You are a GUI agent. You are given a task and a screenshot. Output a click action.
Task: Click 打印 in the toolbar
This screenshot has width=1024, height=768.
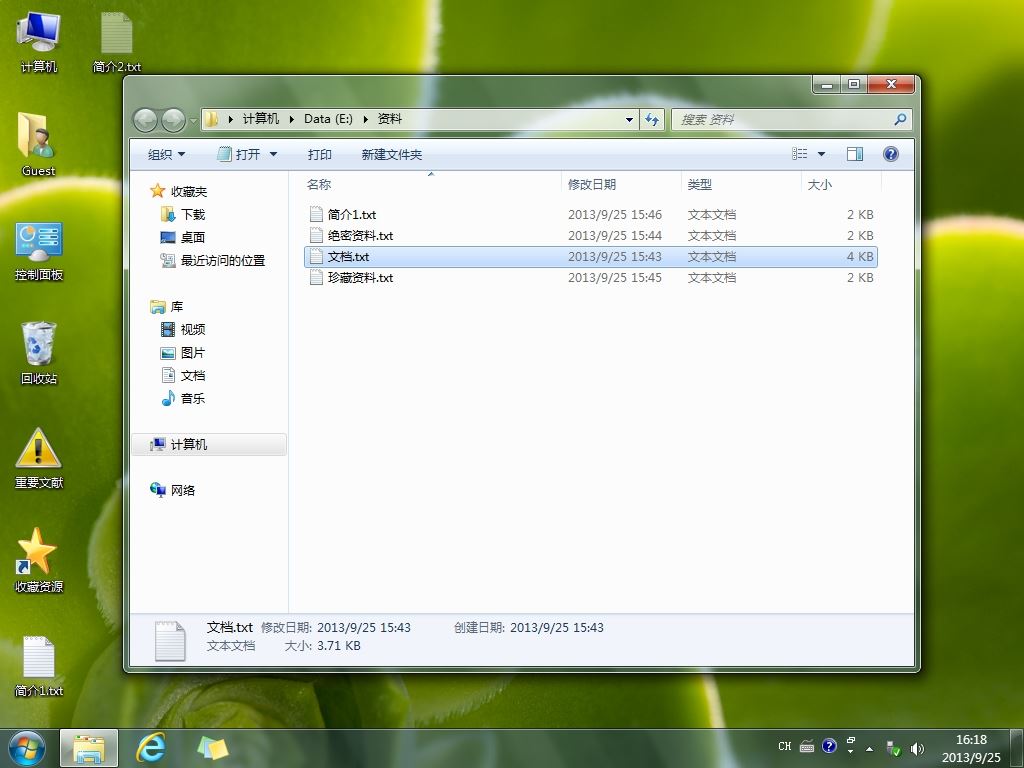coord(319,155)
